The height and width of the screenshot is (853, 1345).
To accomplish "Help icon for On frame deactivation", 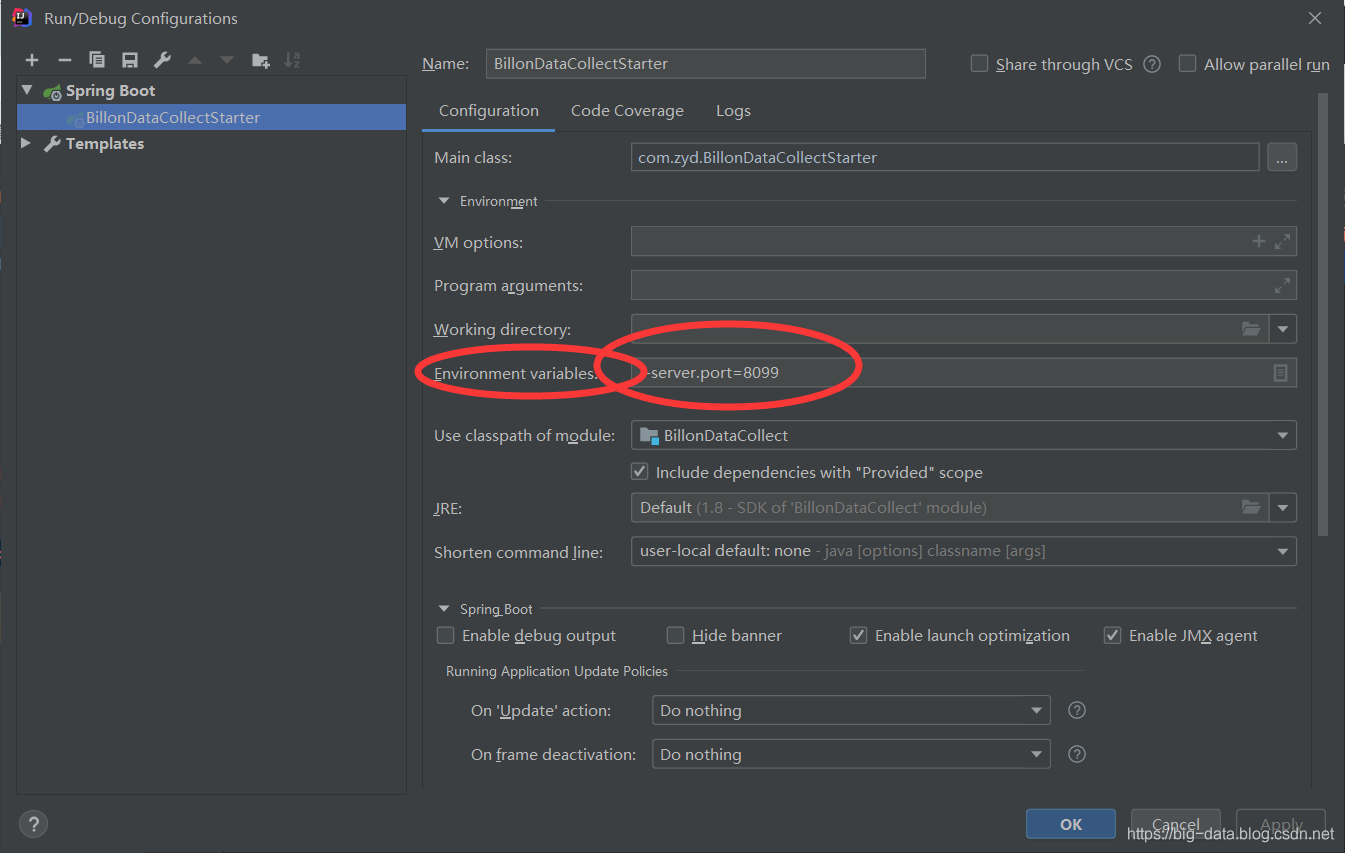I will (1077, 754).
